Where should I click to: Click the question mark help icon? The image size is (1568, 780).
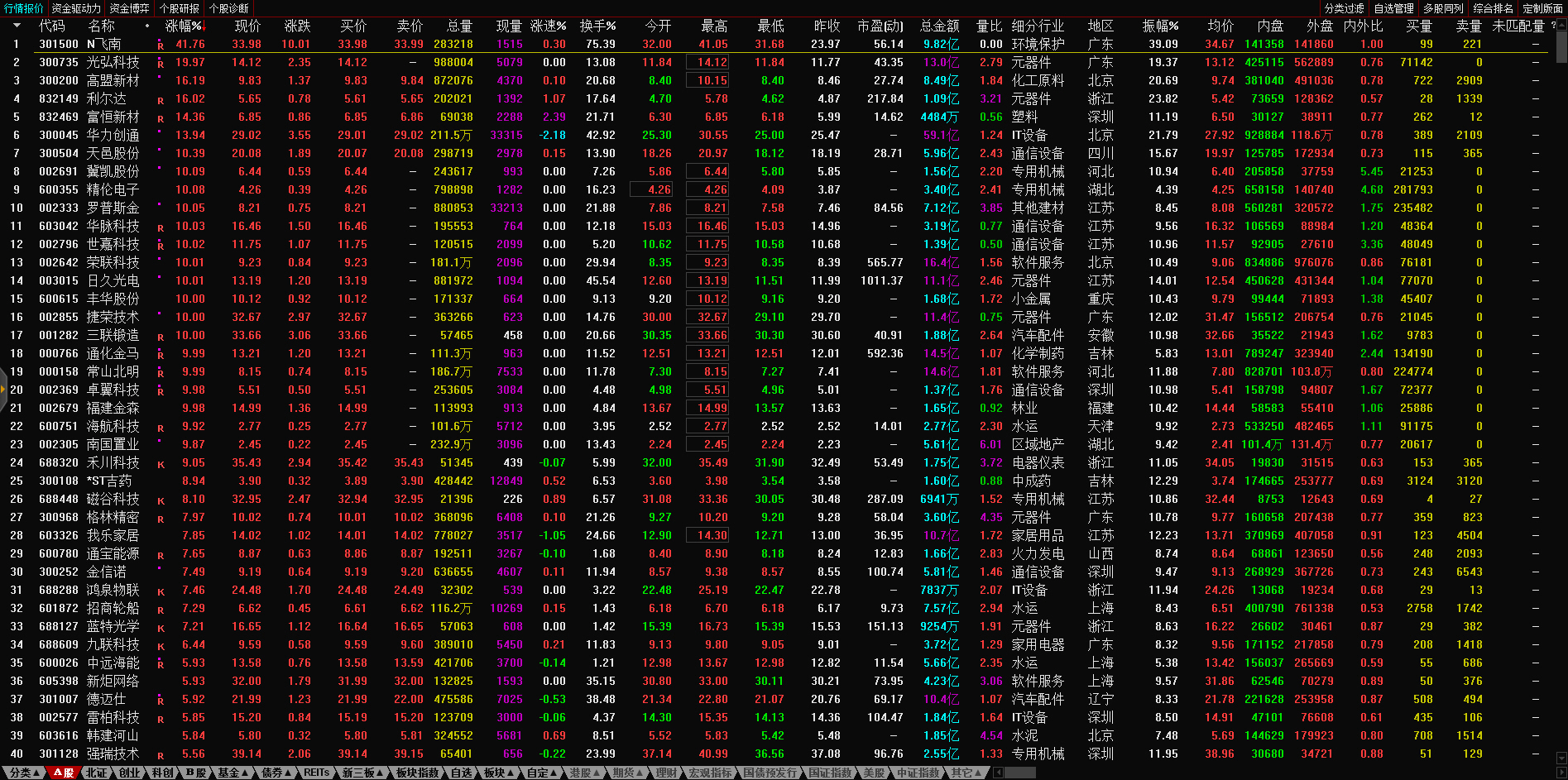(x=1553, y=26)
